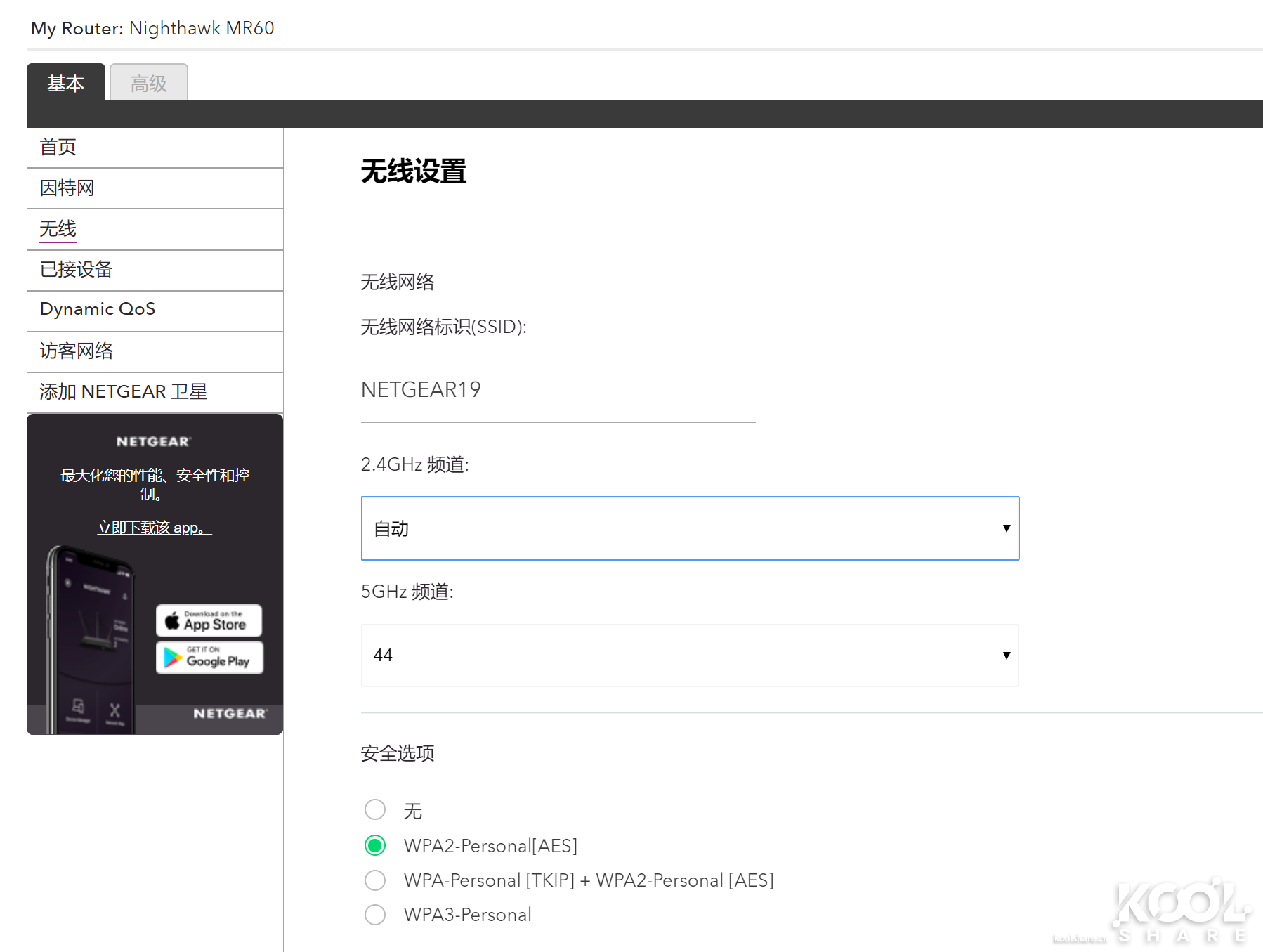The width and height of the screenshot is (1263, 952).
Task: Edit the SSID field NETGEAR19
Action: pyautogui.click(x=558, y=391)
